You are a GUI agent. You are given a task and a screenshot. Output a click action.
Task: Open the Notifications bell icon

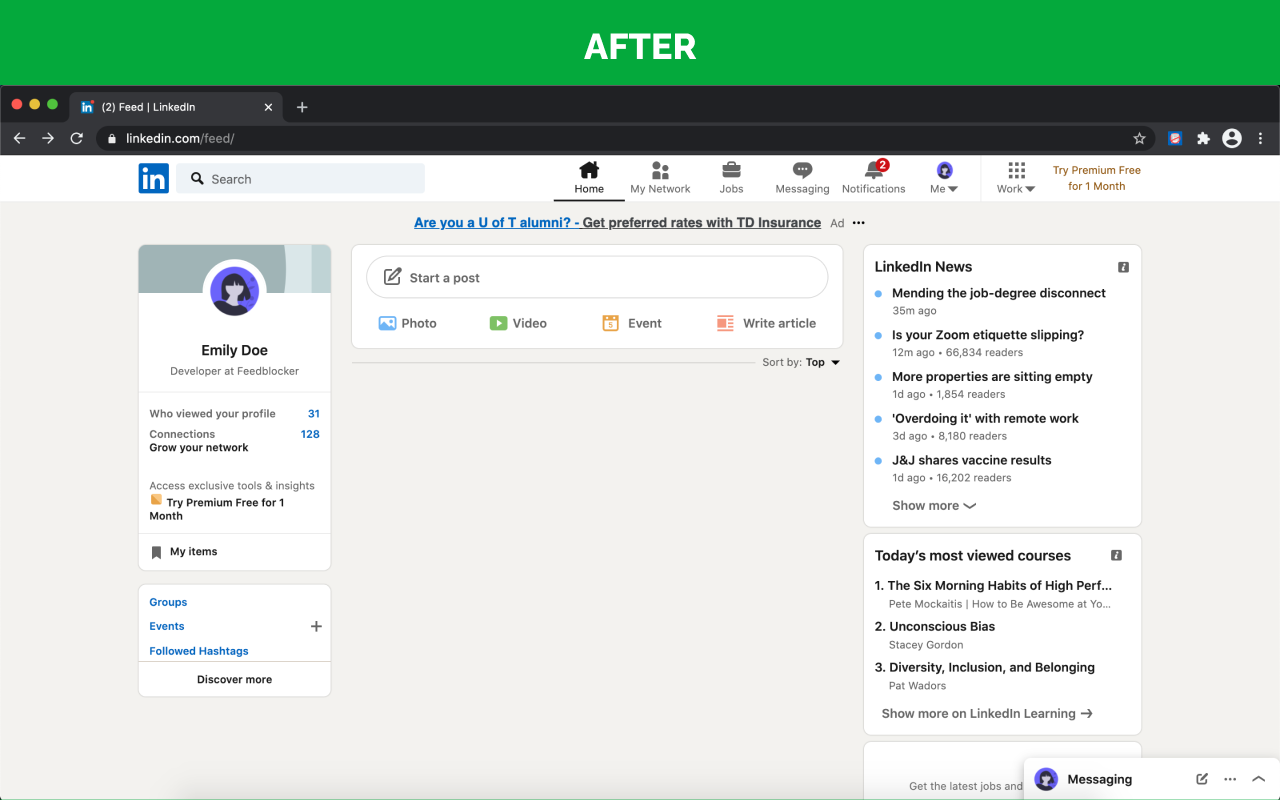(874, 170)
